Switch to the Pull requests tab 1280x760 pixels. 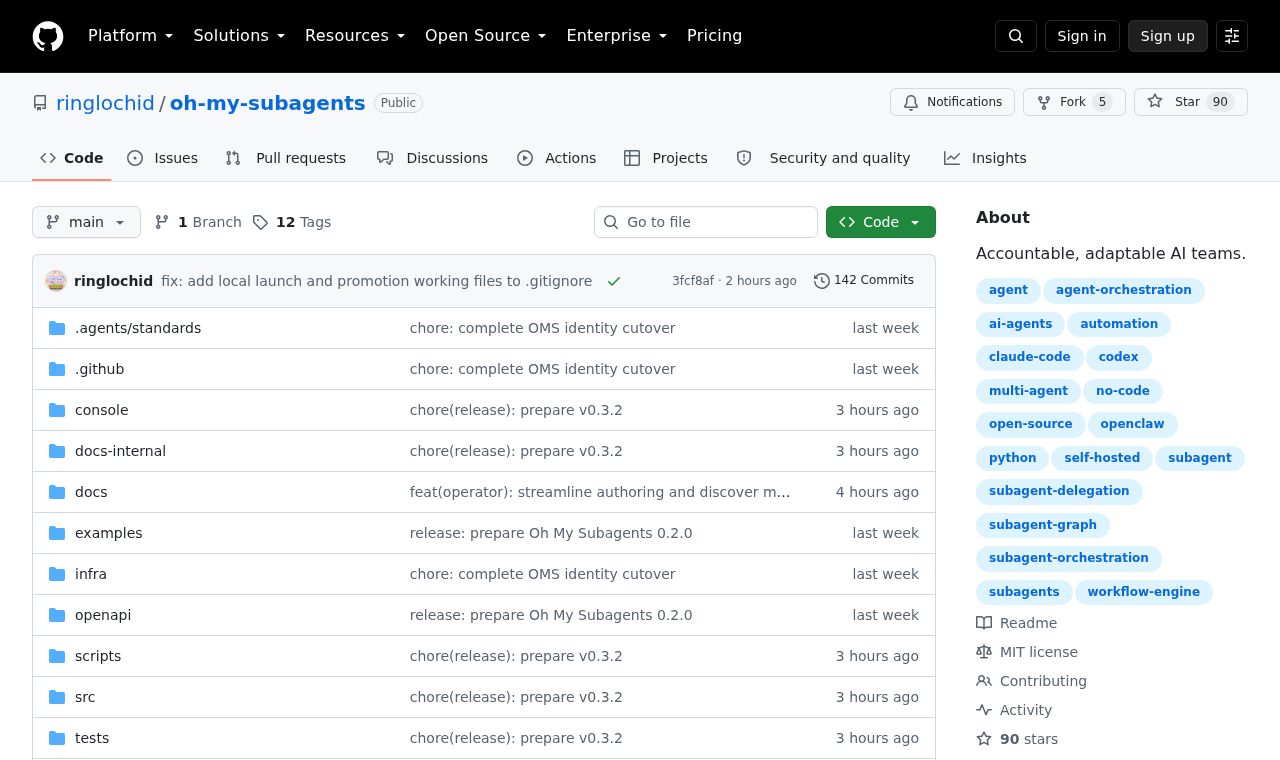coord(286,158)
